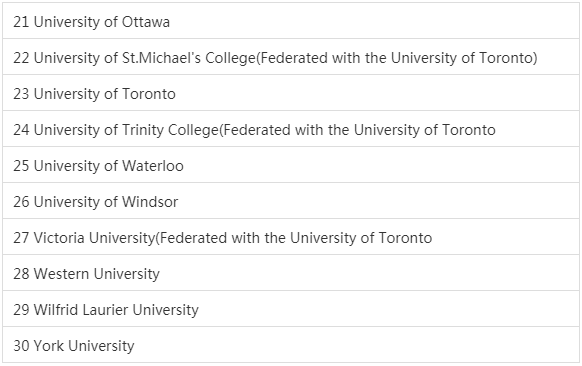Click the parenthetical Federated text in row 22
This screenshot has height=366, width=582.
[396, 58]
